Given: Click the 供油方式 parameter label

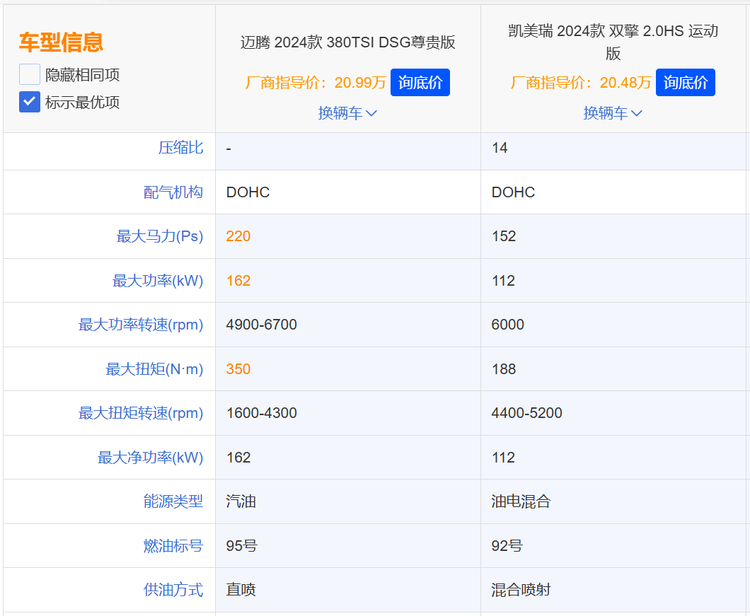Looking at the screenshot, I should pyautogui.click(x=173, y=590).
